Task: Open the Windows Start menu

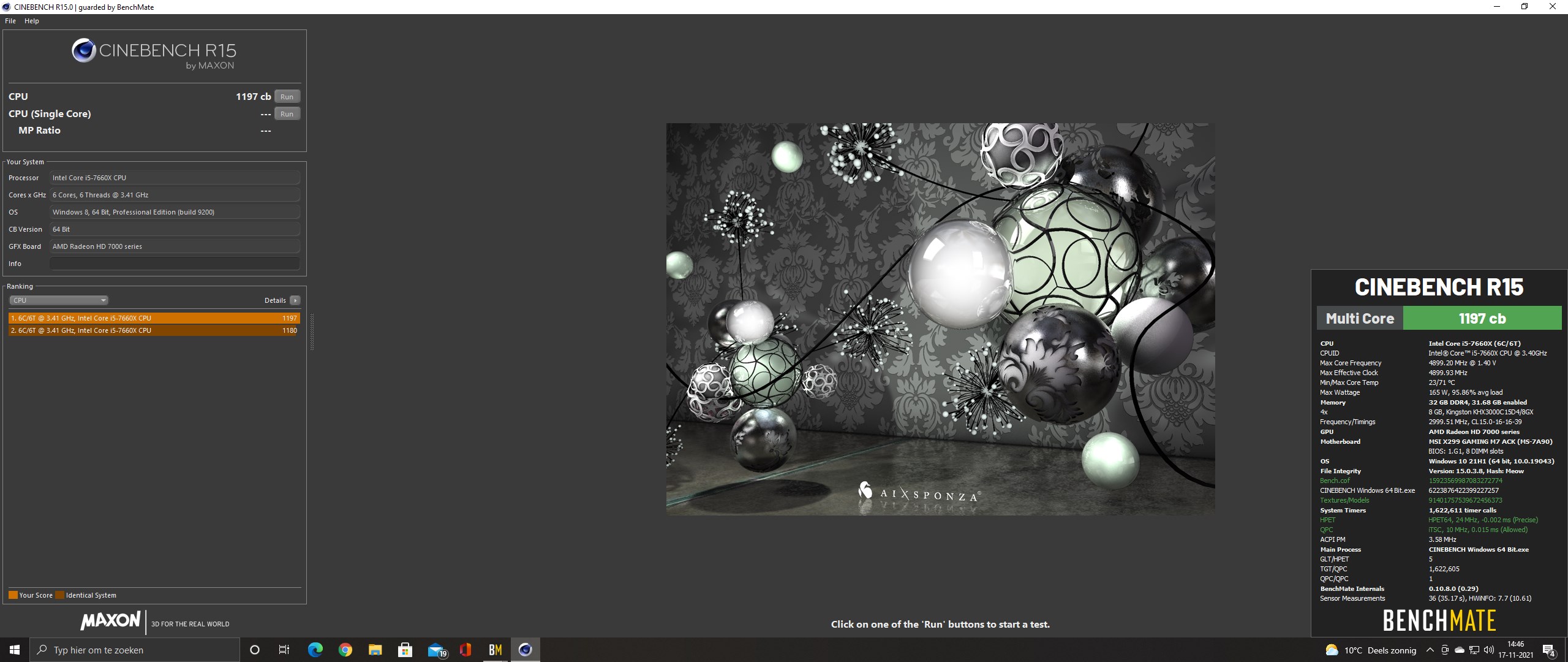Action: pos(15,650)
